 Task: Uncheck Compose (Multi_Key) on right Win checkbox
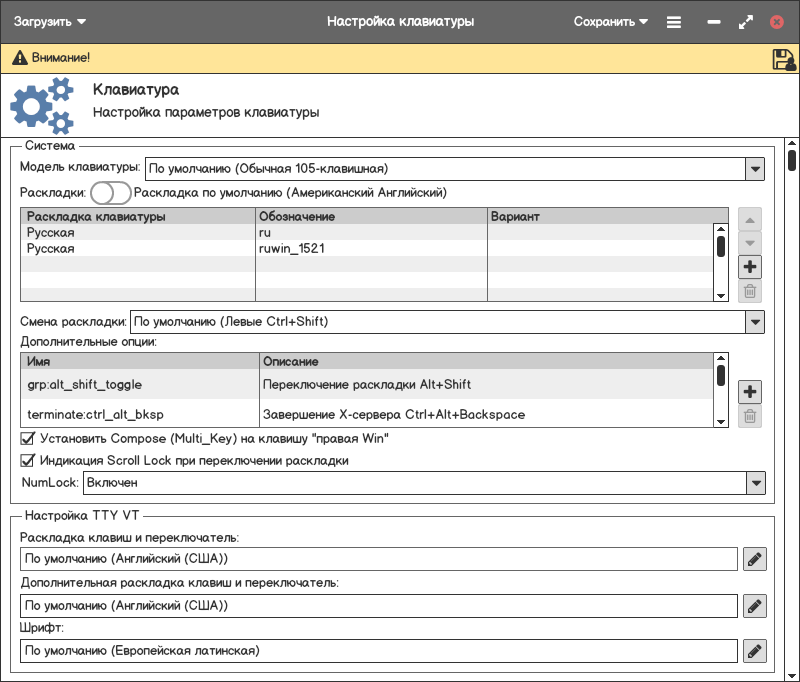pos(28,438)
